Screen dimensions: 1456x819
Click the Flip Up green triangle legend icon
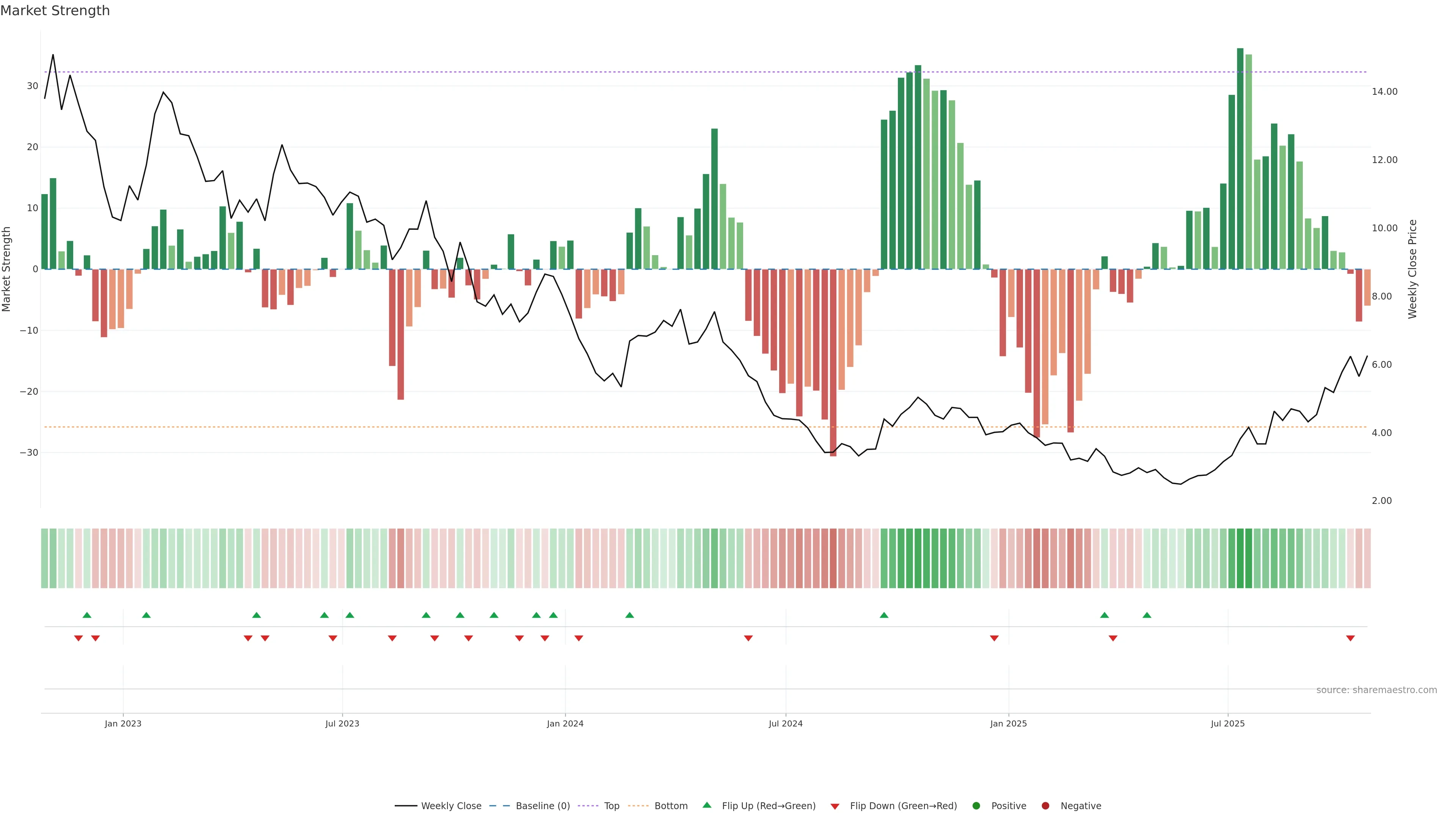706,805
